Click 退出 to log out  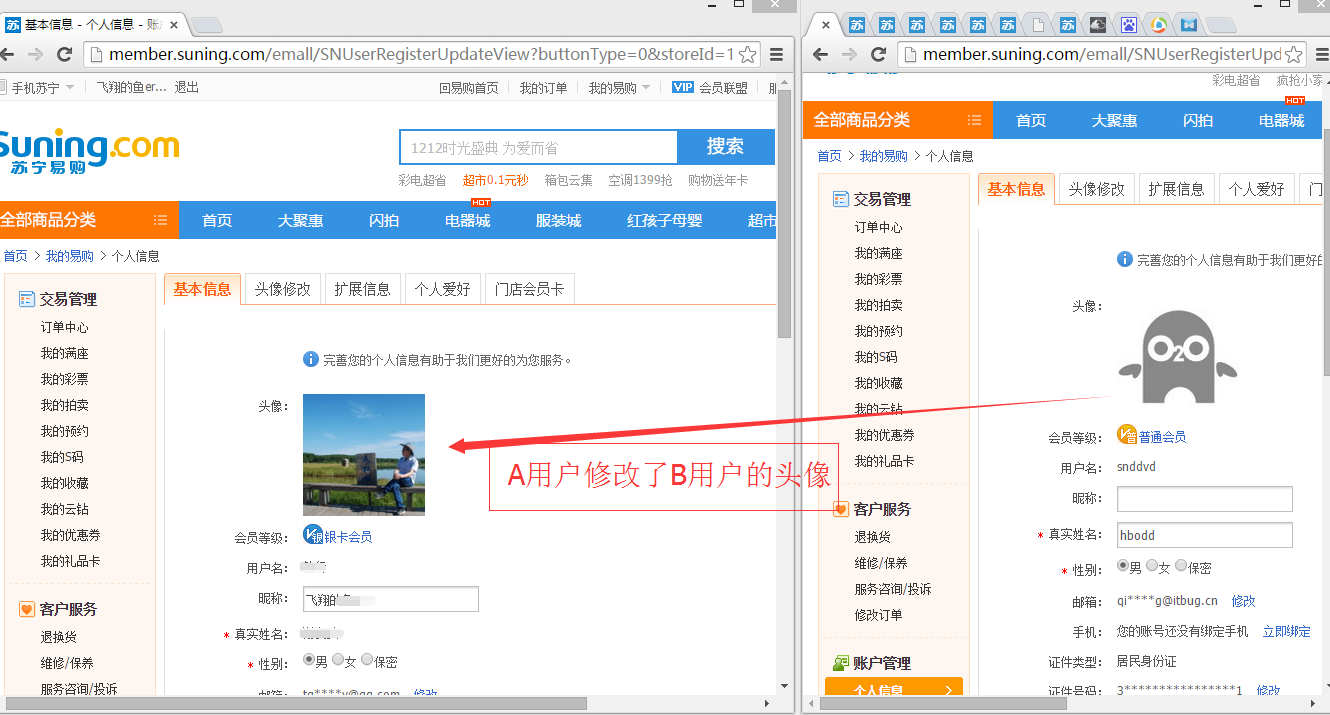click(x=187, y=88)
